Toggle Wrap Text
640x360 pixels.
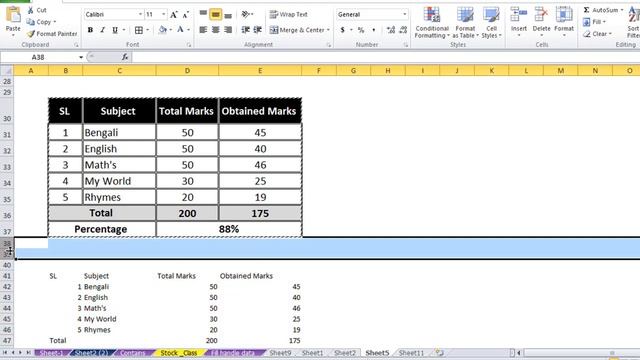289,14
